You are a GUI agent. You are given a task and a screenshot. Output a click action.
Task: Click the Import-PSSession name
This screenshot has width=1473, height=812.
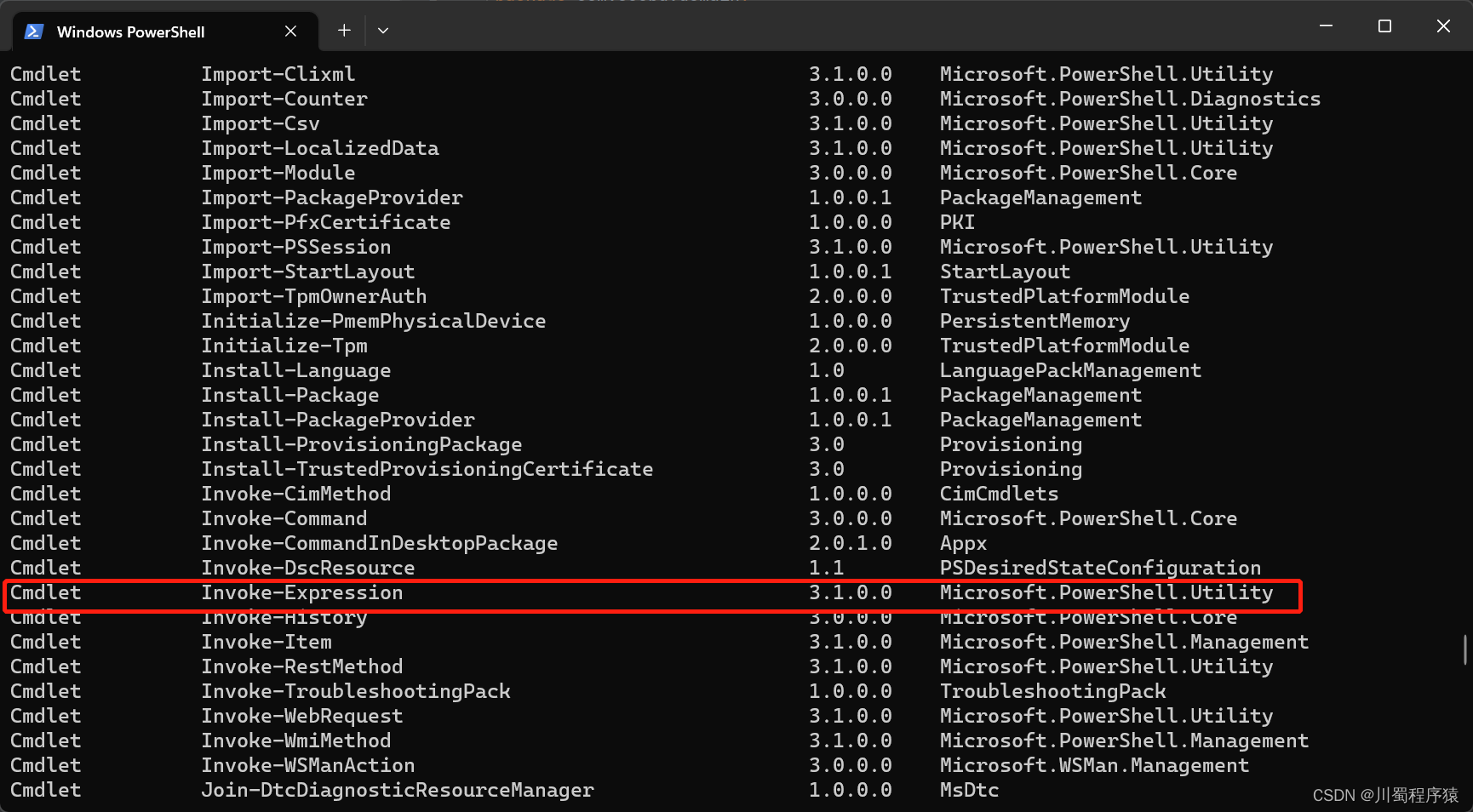click(296, 247)
